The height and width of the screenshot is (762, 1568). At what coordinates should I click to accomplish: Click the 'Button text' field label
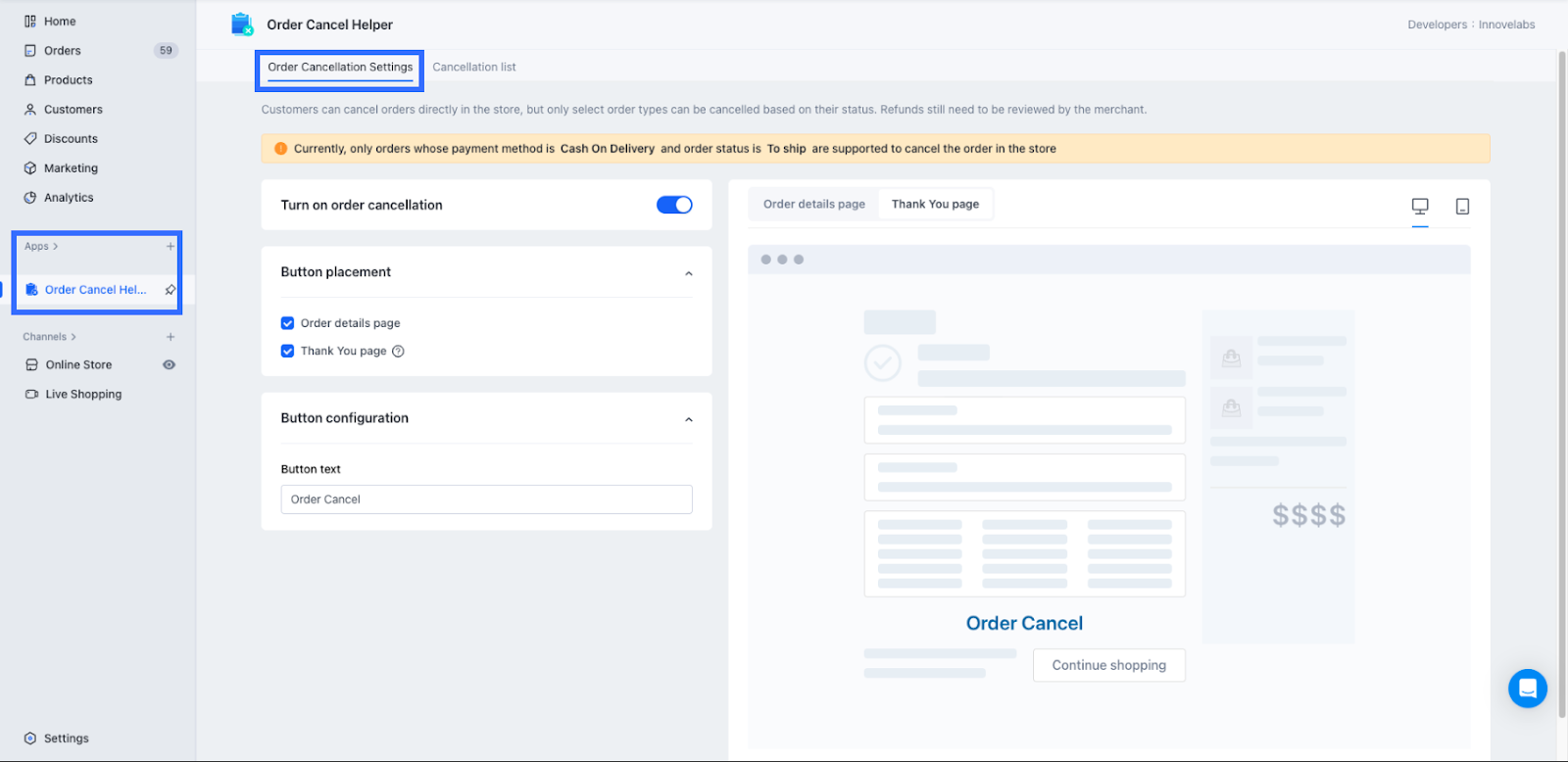(x=311, y=469)
